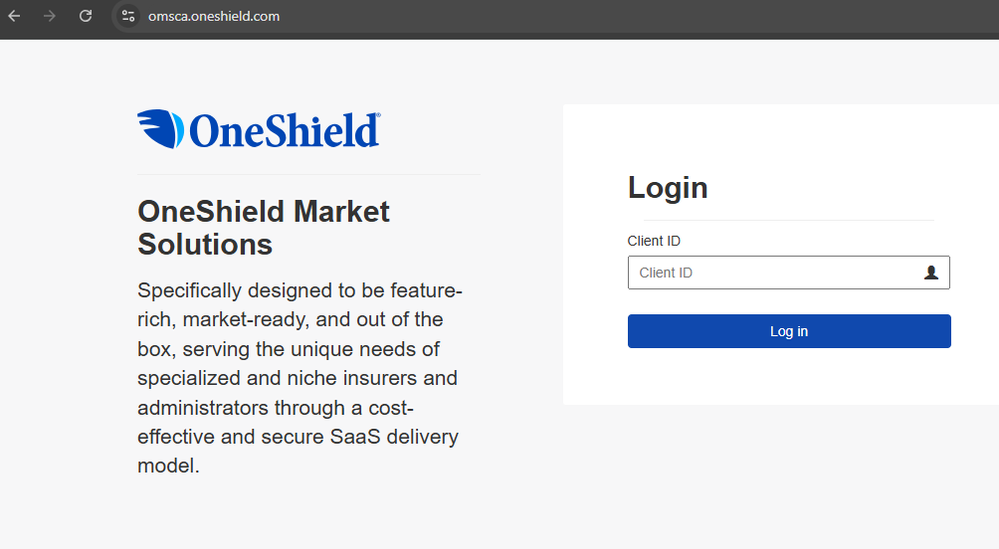Click the browser forward arrow
The width and height of the screenshot is (999, 549).
tap(50, 16)
